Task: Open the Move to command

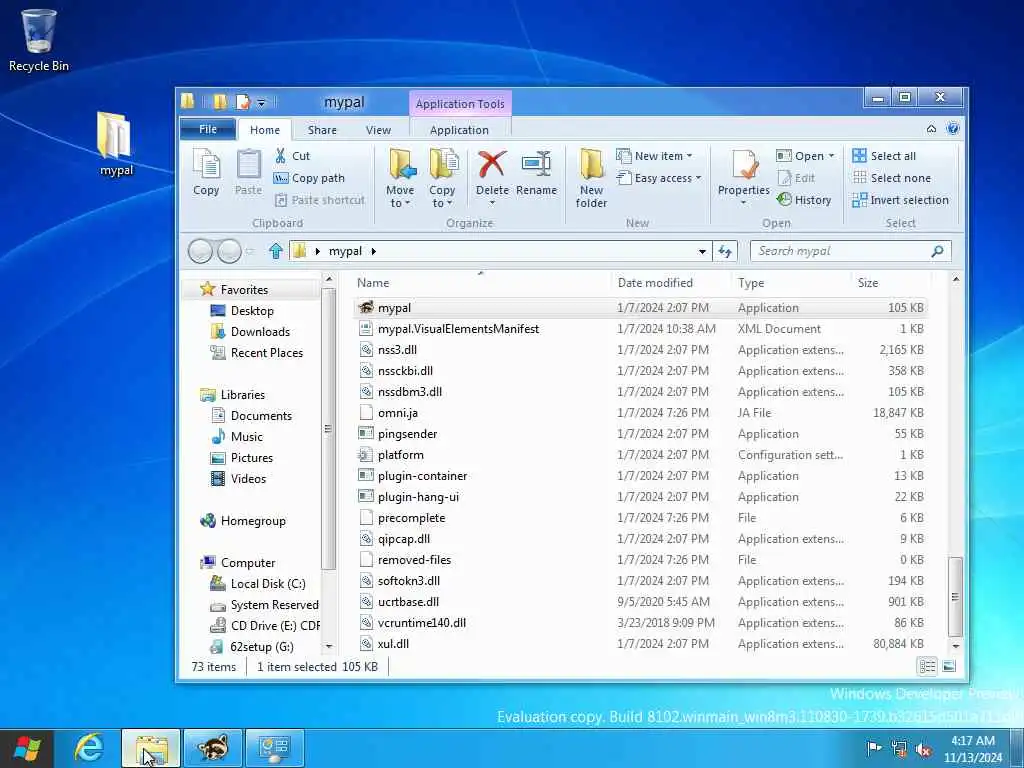Action: pyautogui.click(x=400, y=177)
